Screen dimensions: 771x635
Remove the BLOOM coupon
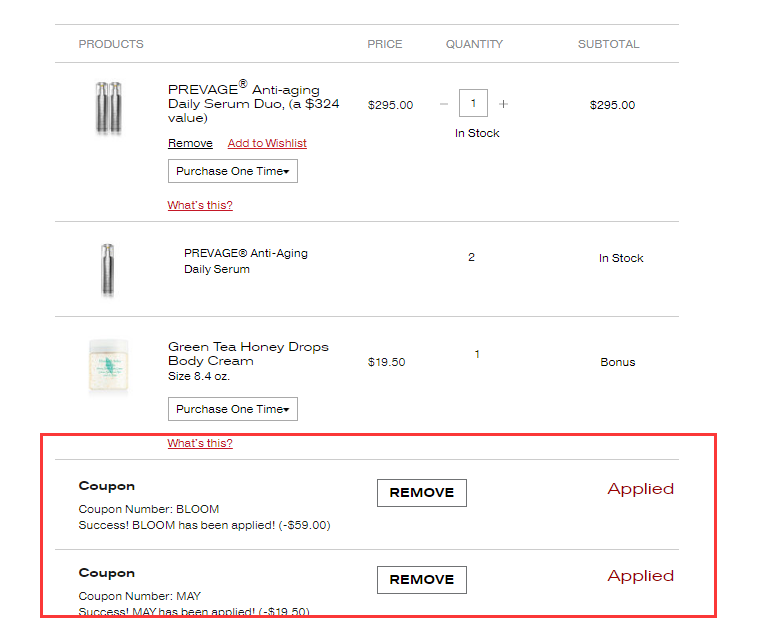tap(422, 493)
